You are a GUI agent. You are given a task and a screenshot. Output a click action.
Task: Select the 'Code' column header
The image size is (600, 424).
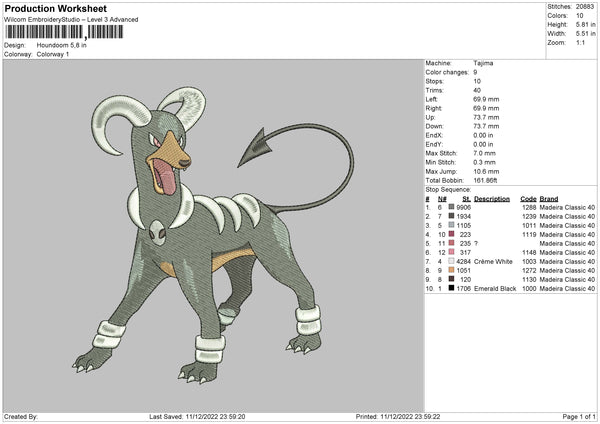(x=528, y=199)
